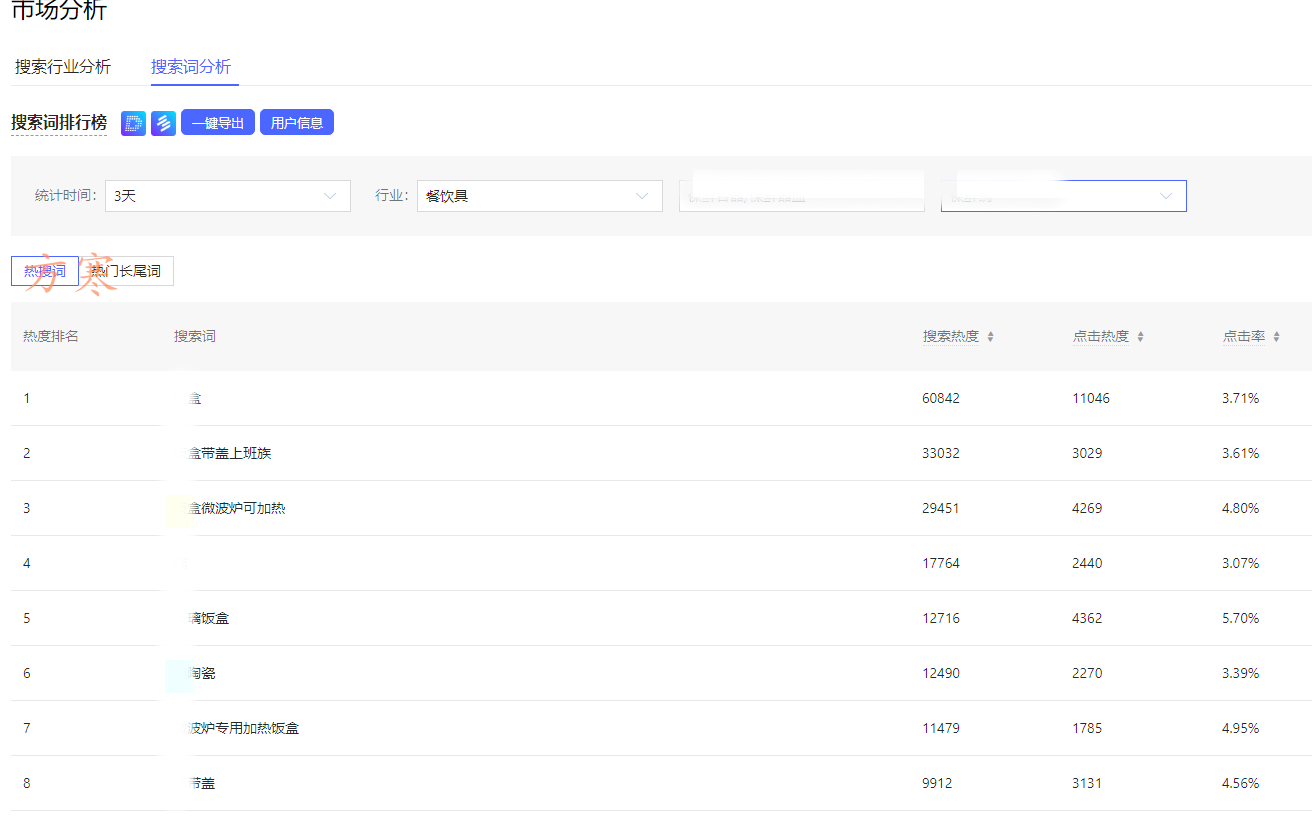Image resolution: width=1312 pixels, height=824 pixels.
Task: Select the 搜索词分析 tab
Action: coord(191,67)
